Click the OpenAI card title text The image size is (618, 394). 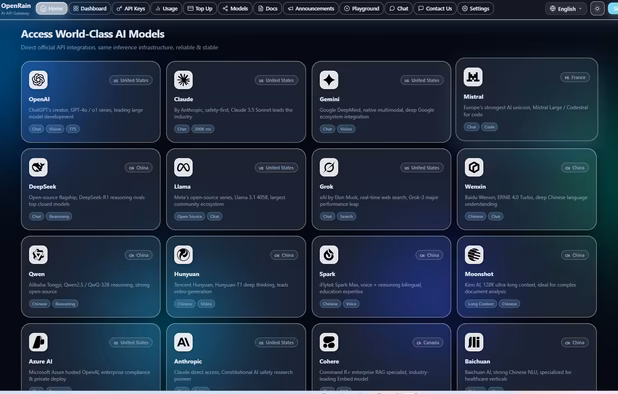coord(39,99)
